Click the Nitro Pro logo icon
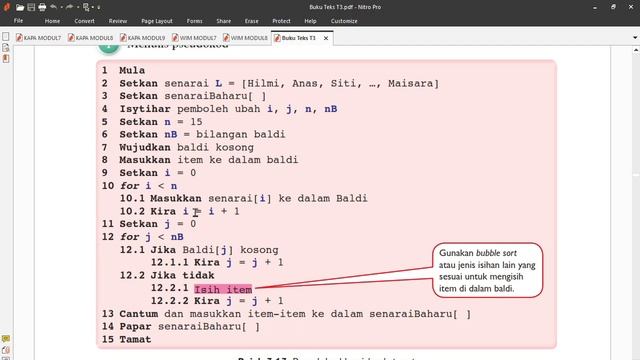 pos(7,7)
